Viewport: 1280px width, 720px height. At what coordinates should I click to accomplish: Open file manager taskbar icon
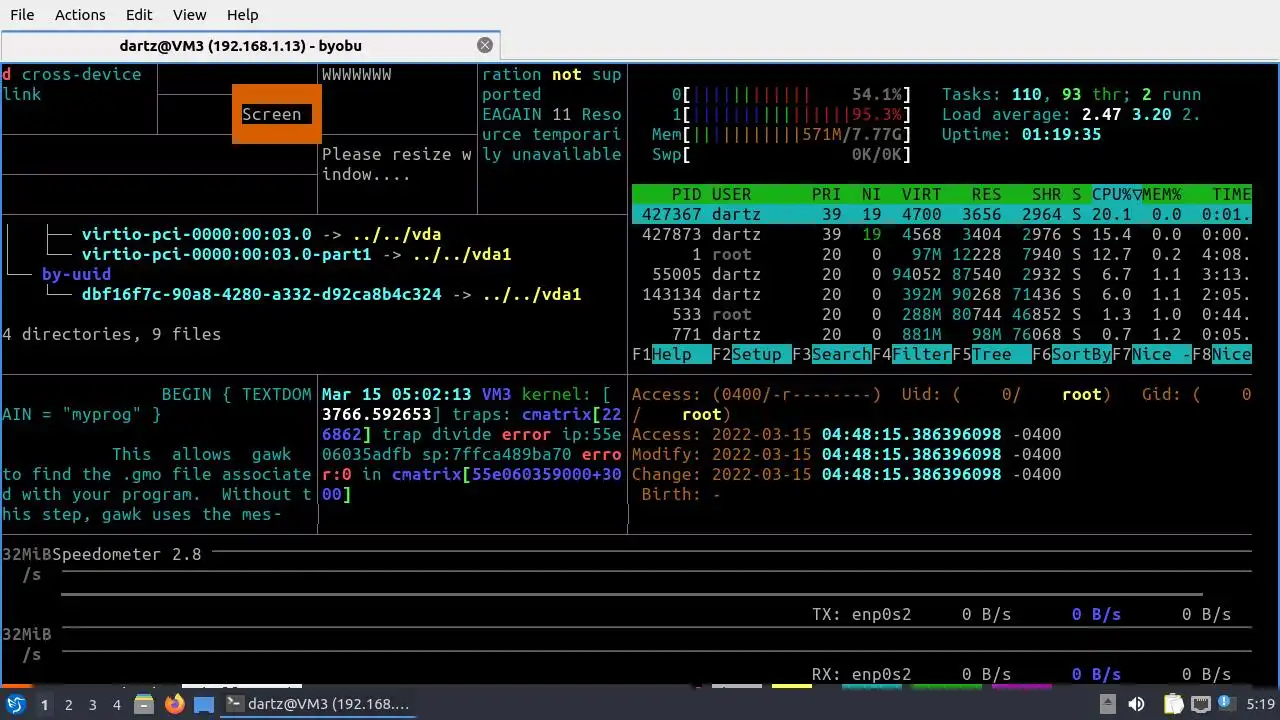pos(144,704)
